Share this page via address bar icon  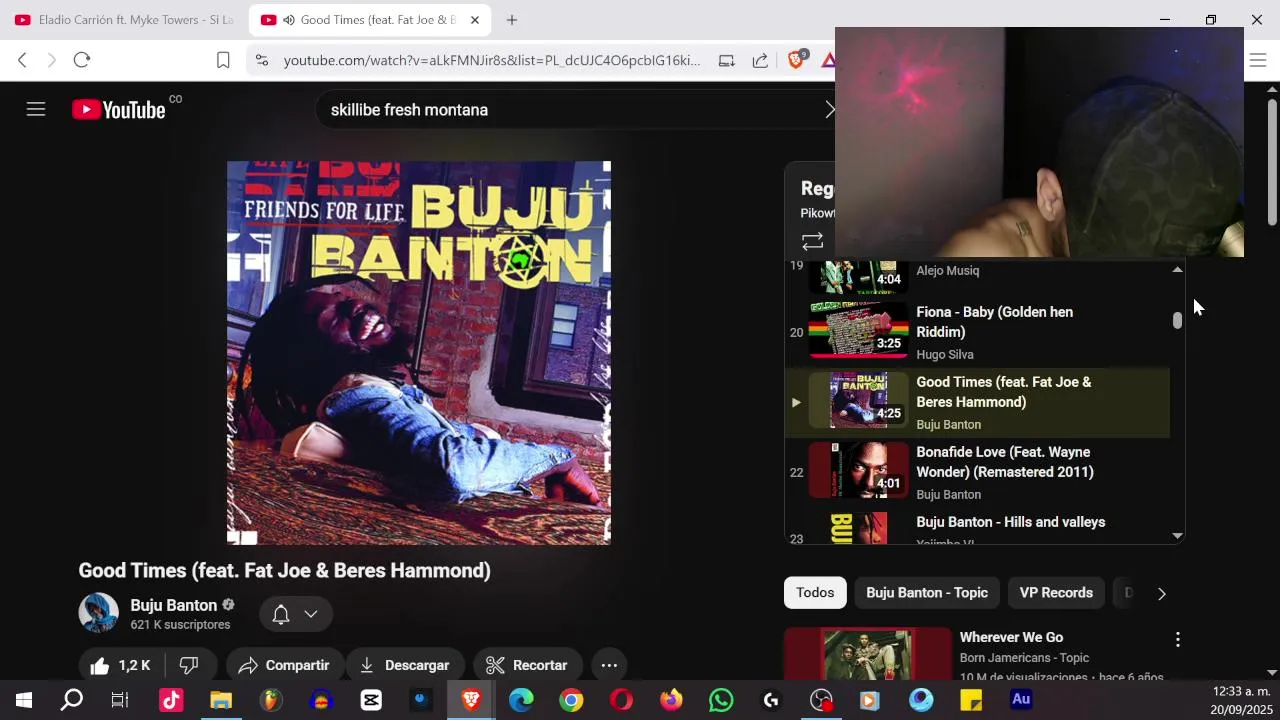click(760, 60)
